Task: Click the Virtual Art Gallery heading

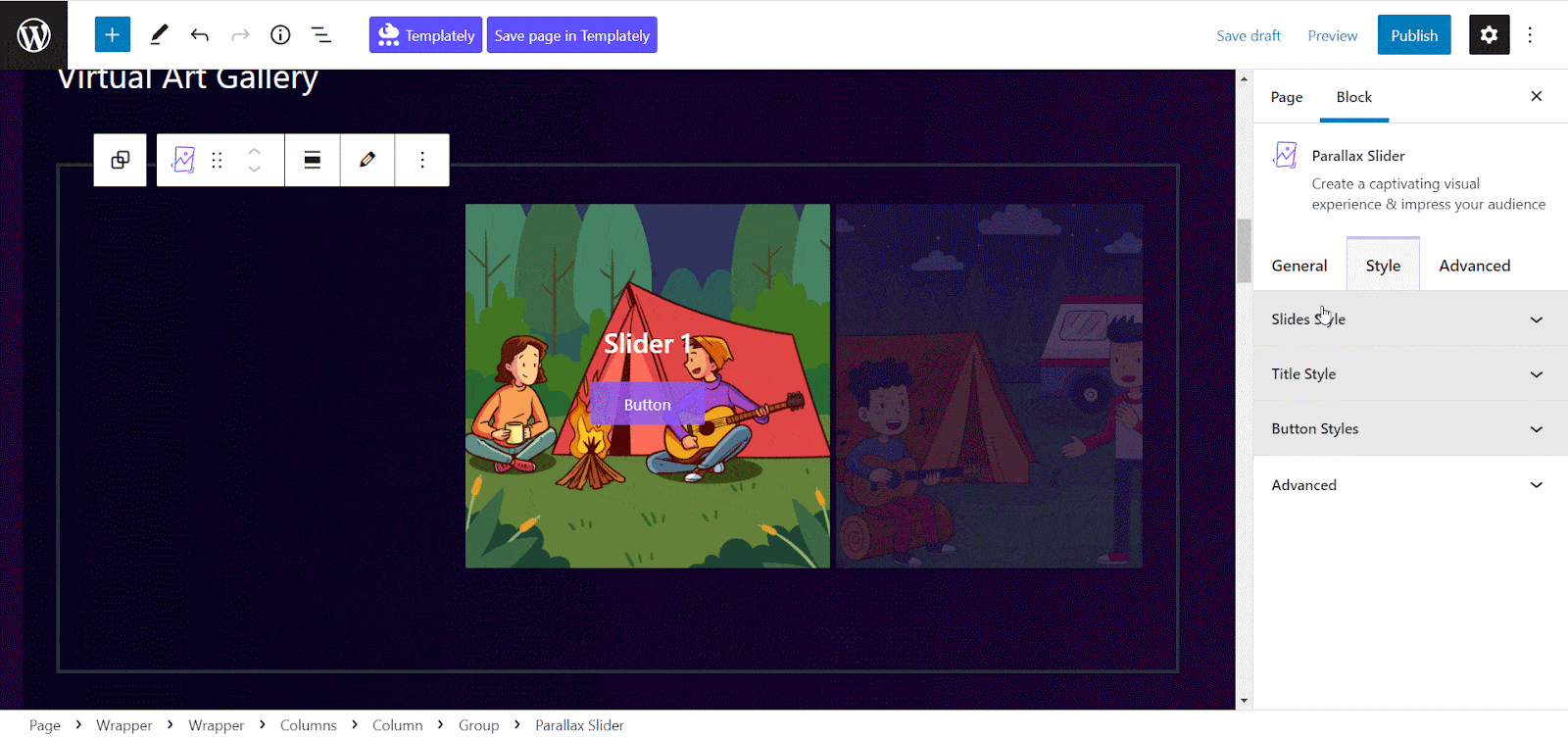Action: pos(188,78)
